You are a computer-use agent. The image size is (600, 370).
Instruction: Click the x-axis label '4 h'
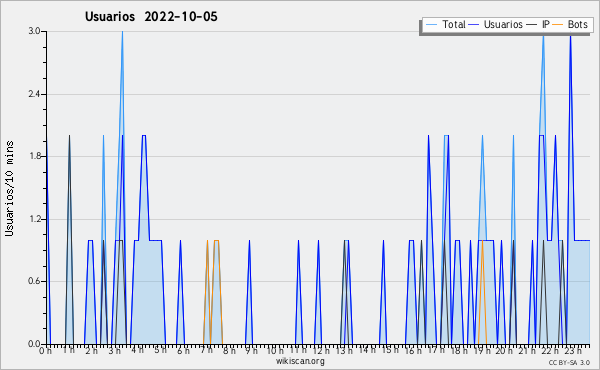137,350
